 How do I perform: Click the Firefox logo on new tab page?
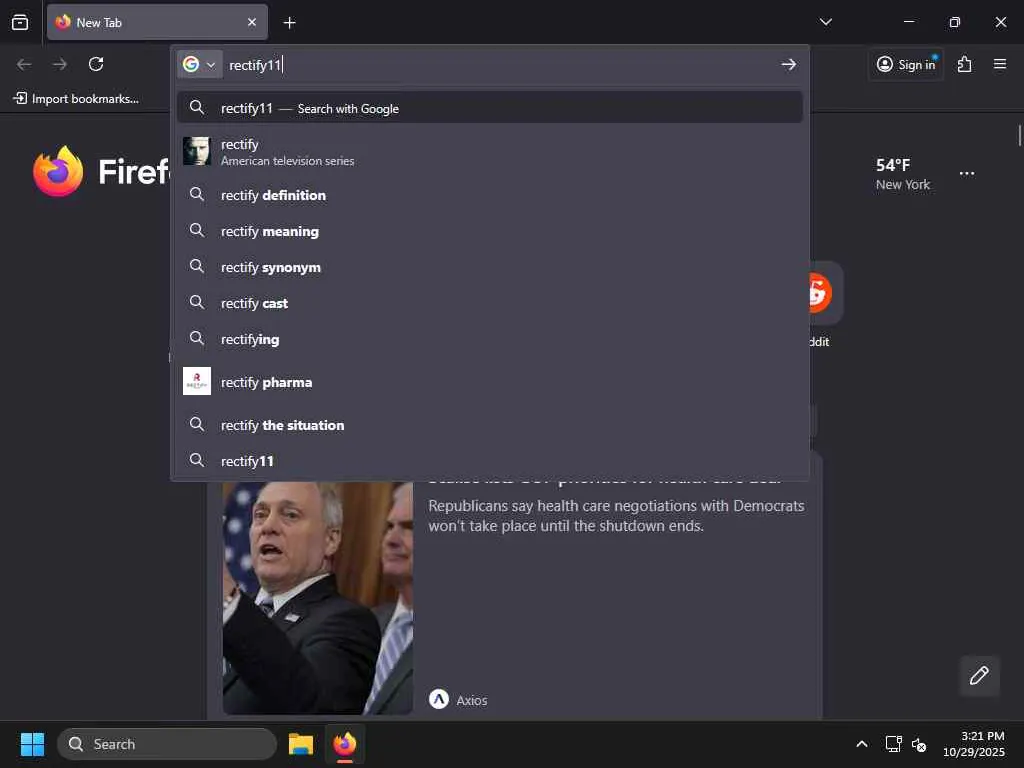tap(58, 171)
